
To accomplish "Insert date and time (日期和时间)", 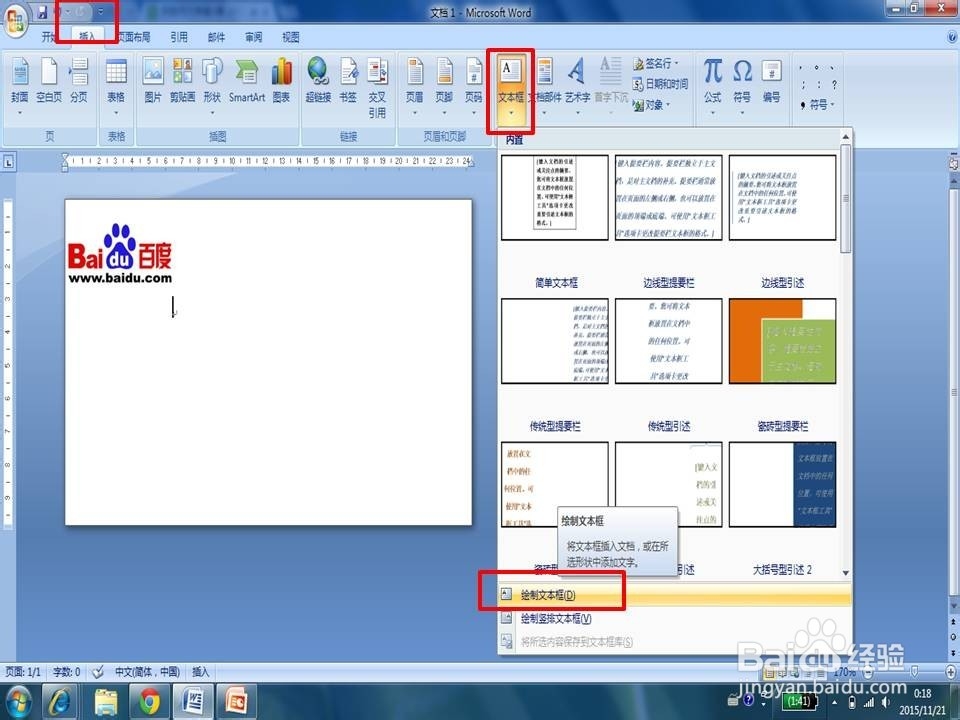I will tap(661, 84).
